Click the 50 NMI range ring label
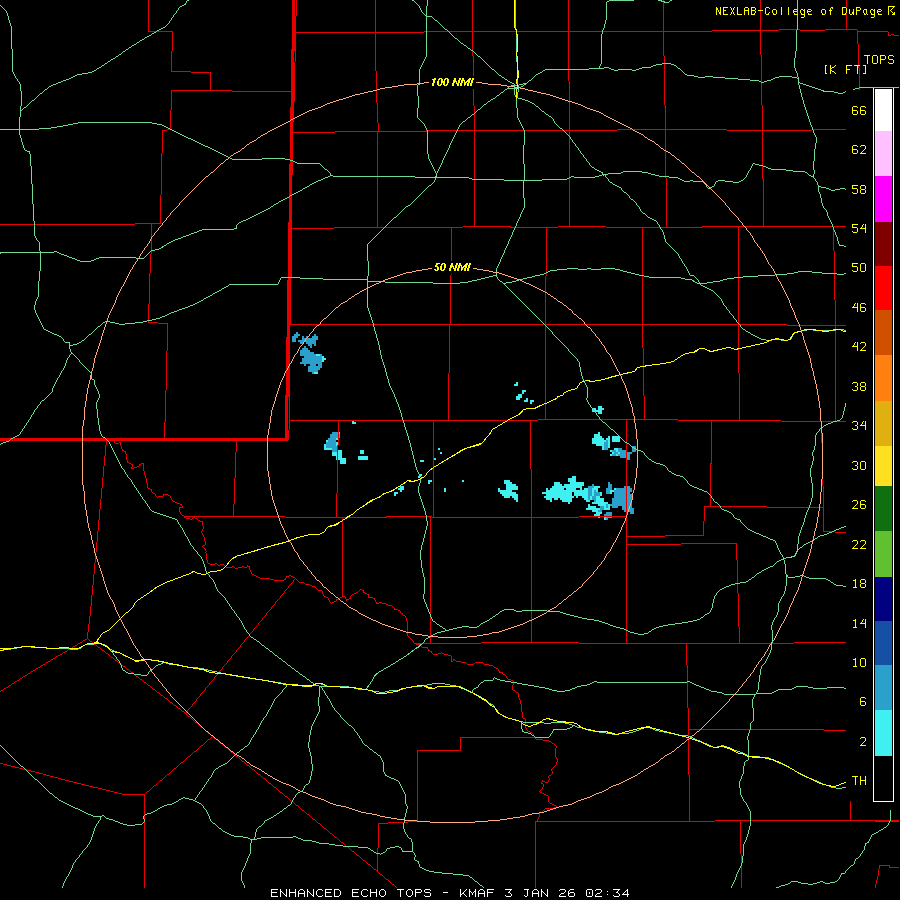The image size is (900, 900). tap(452, 267)
